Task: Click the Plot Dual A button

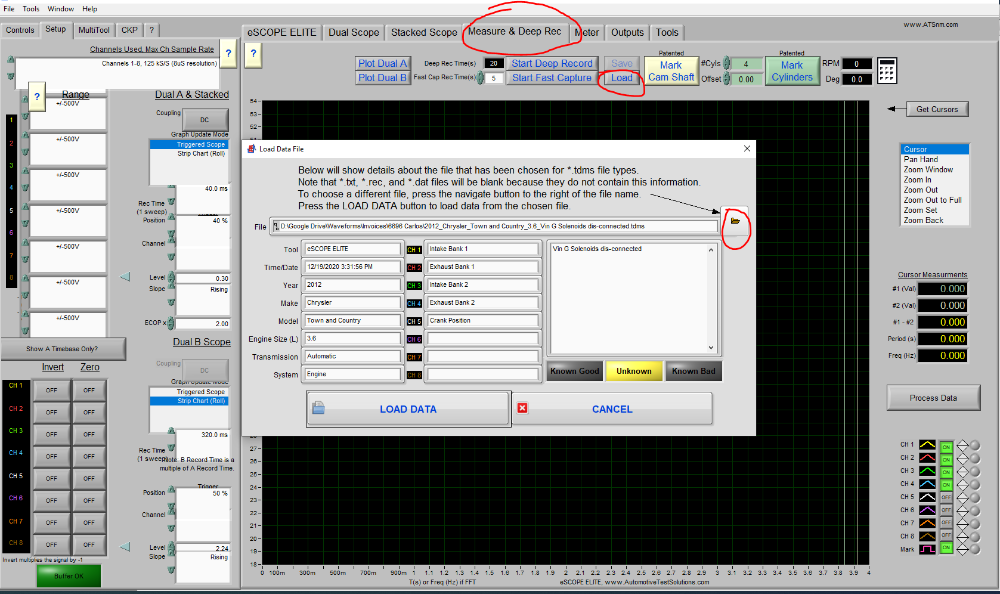Action: (382, 63)
